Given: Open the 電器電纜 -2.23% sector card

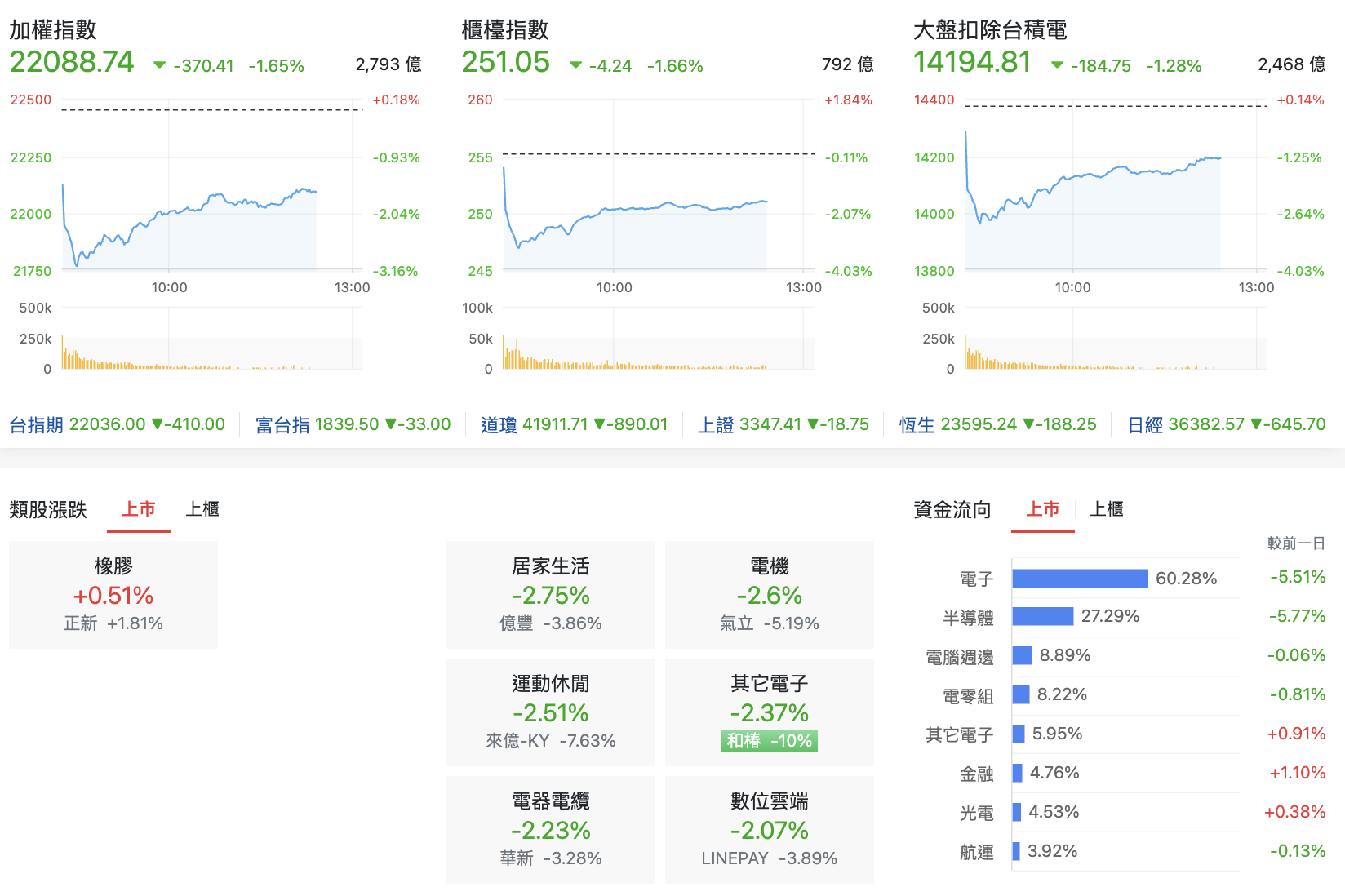Looking at the screenshot, I should (551, 830).
